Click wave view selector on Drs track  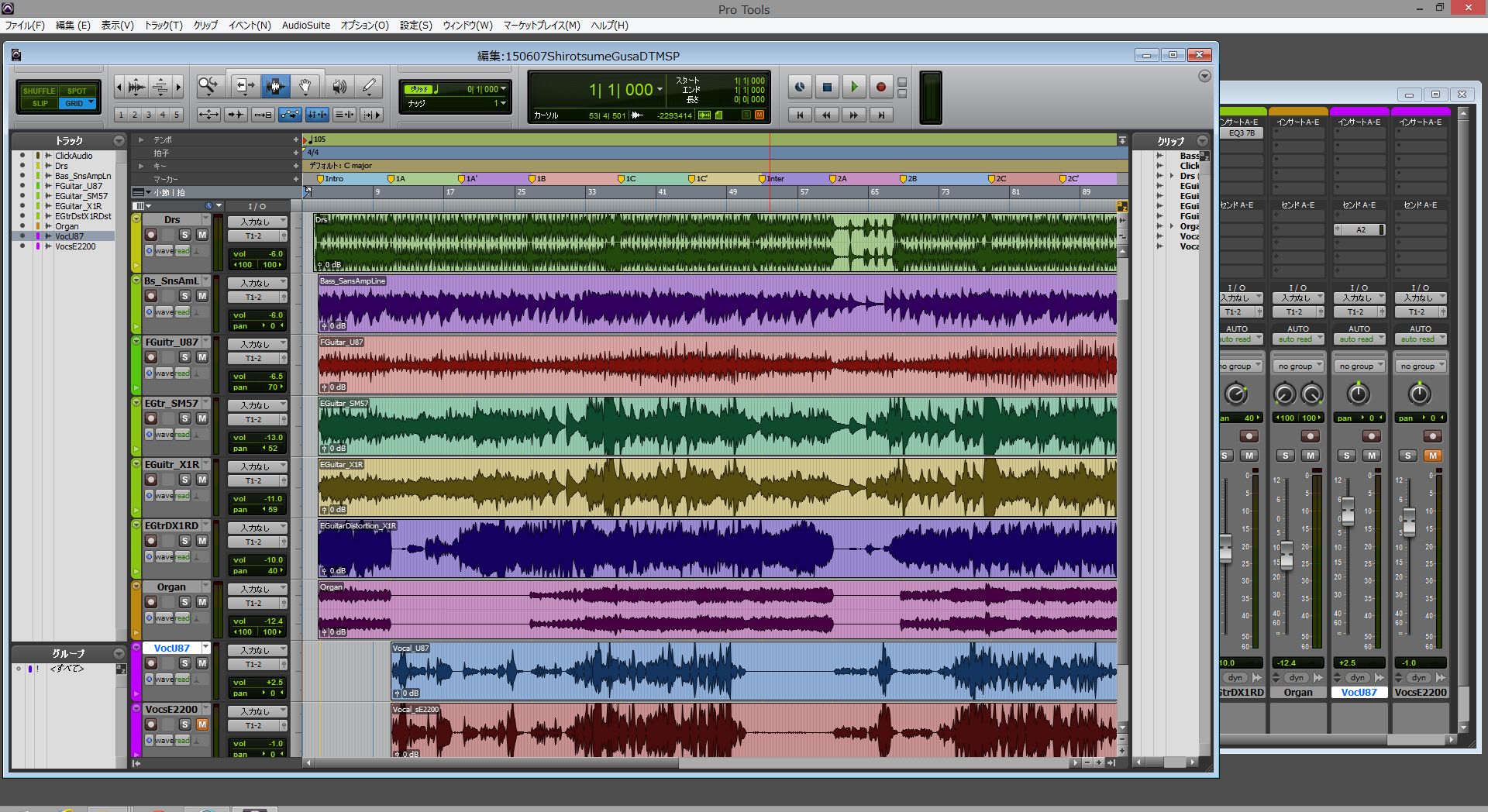(164, 251)
